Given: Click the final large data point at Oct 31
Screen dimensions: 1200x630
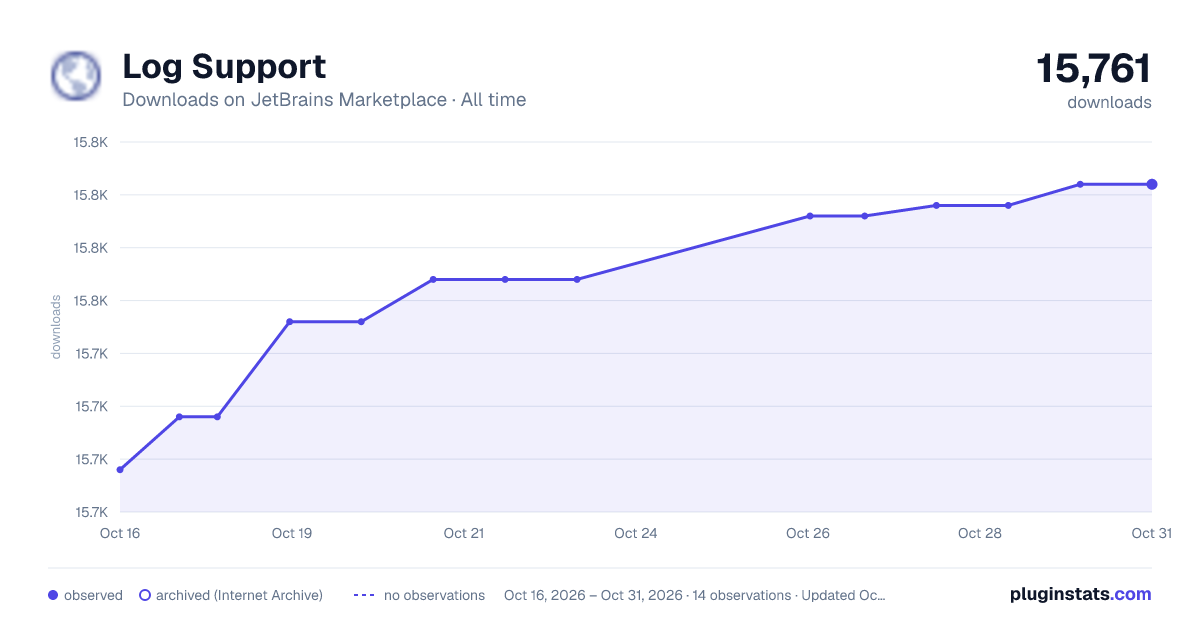Looking at the screenshot, I should (x=1152, y=184).
